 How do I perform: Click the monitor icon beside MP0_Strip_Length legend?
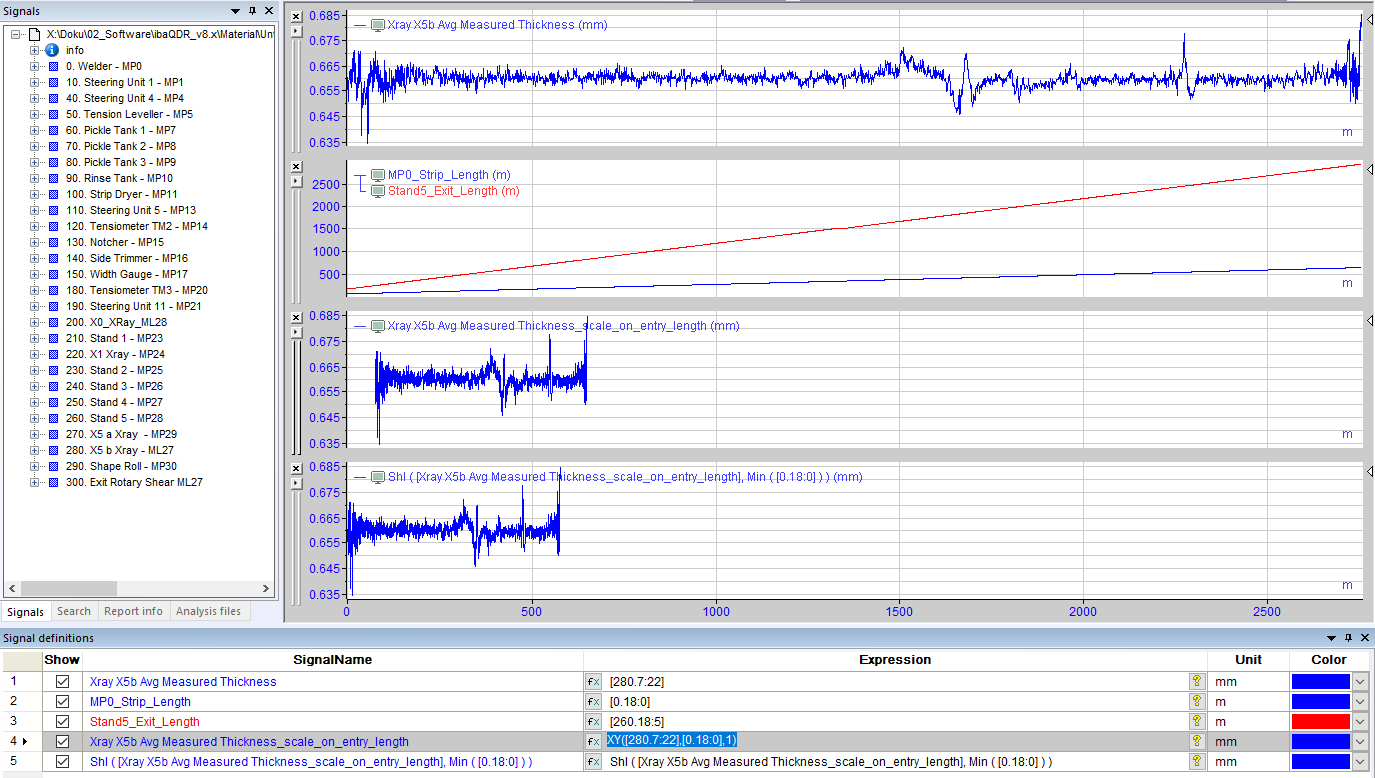(377, 175)
